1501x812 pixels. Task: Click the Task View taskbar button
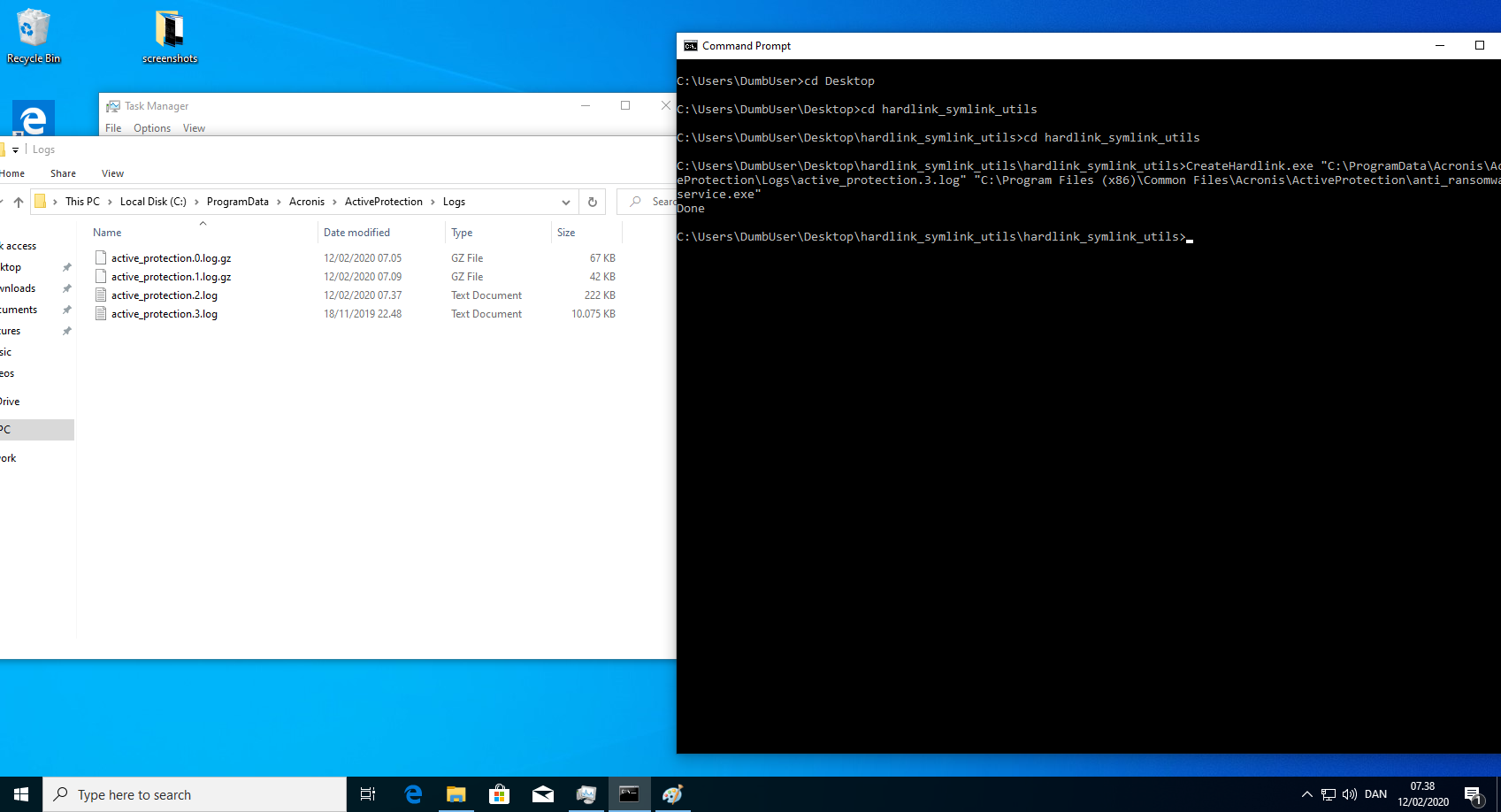pos(368,794)
